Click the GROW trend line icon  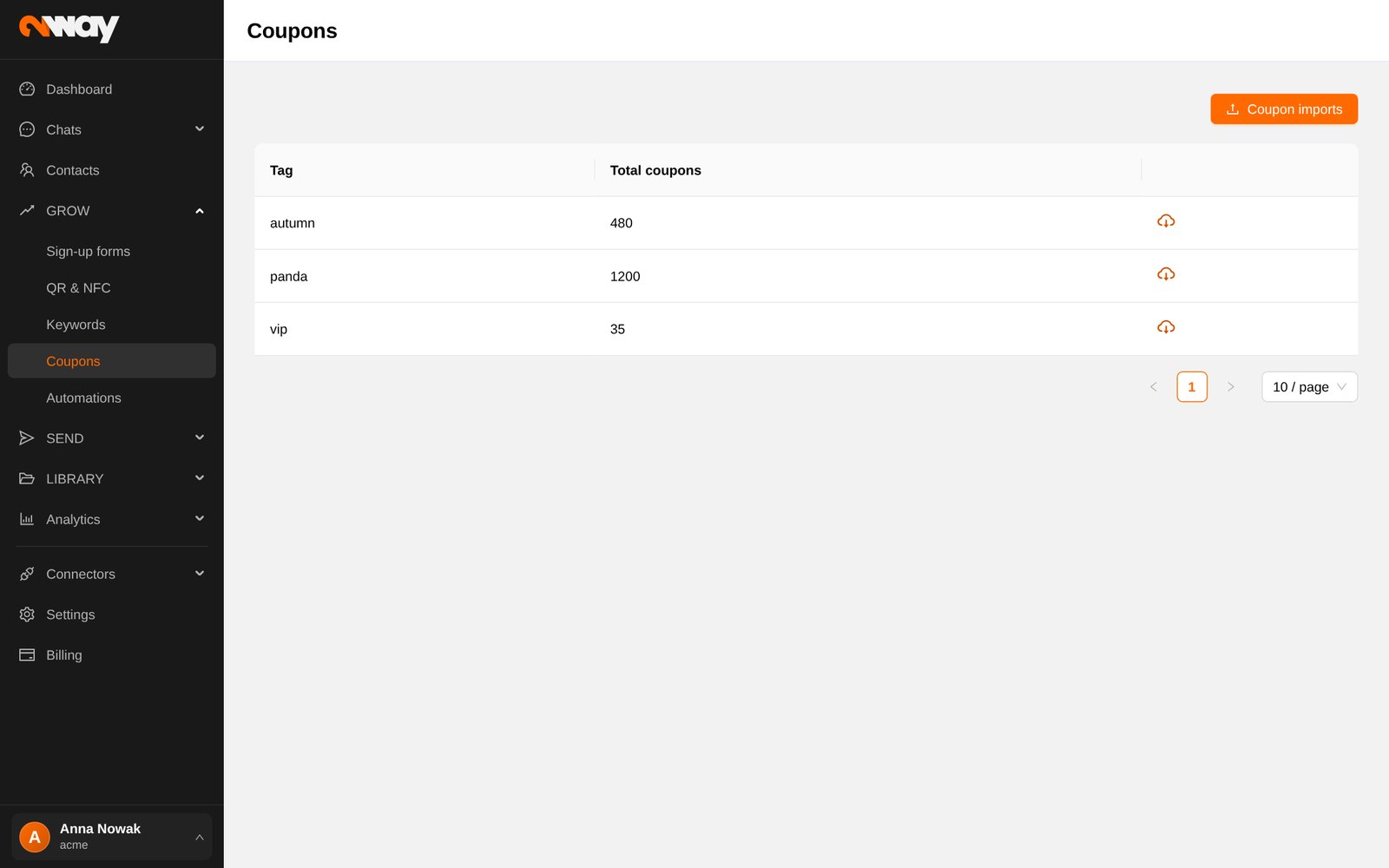tap(27, 211)
